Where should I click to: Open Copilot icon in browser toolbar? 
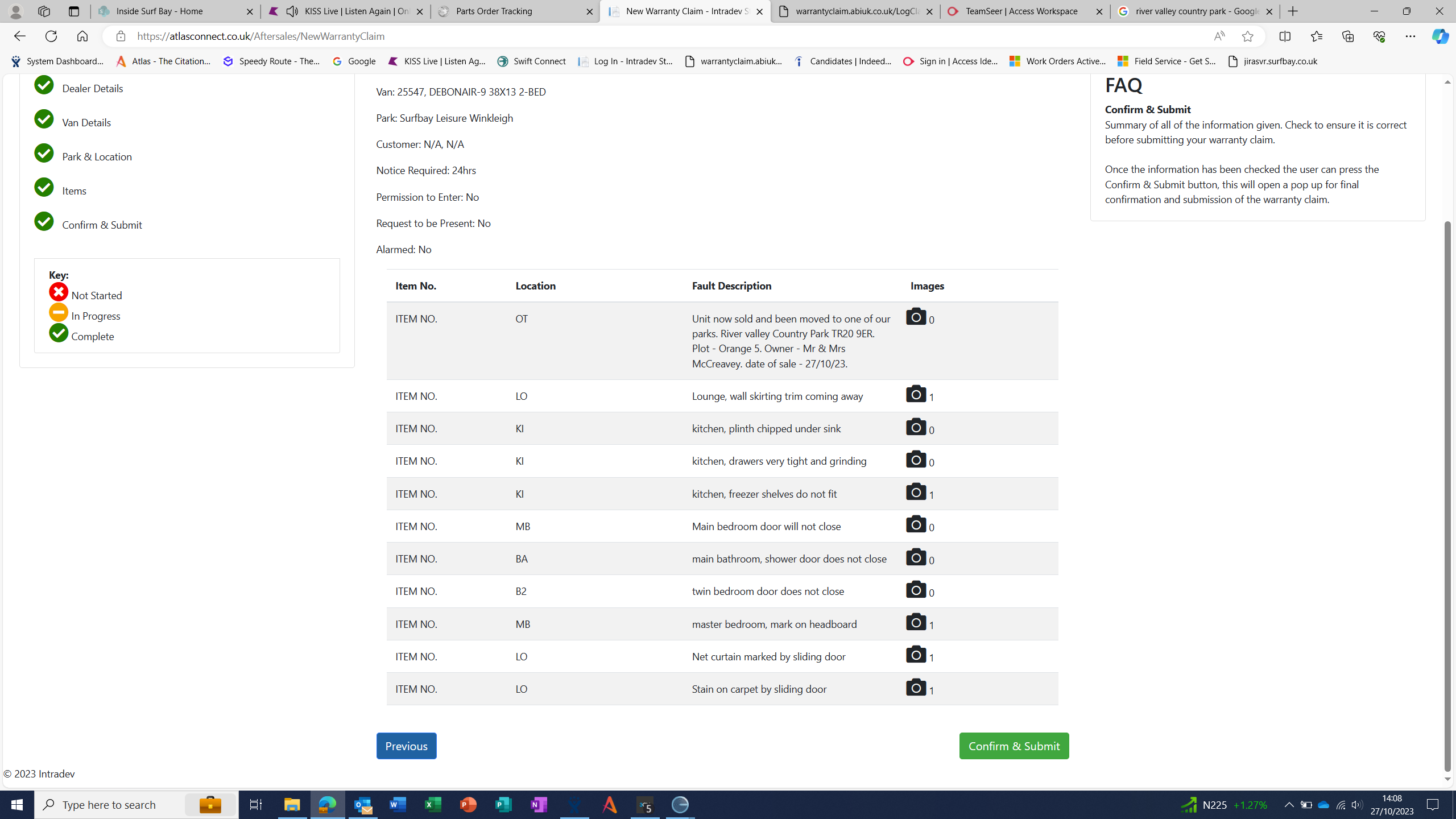click(x=1440, y=36)
